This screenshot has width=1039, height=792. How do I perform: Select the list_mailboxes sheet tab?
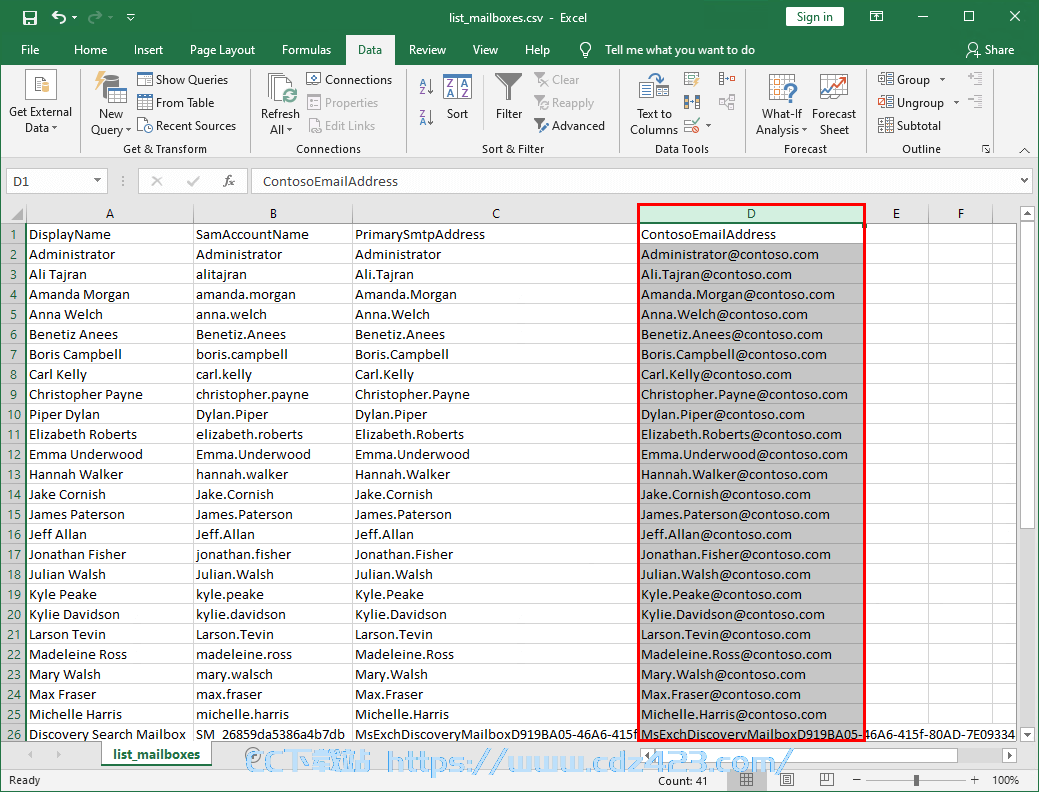click(x=156, y=754)
